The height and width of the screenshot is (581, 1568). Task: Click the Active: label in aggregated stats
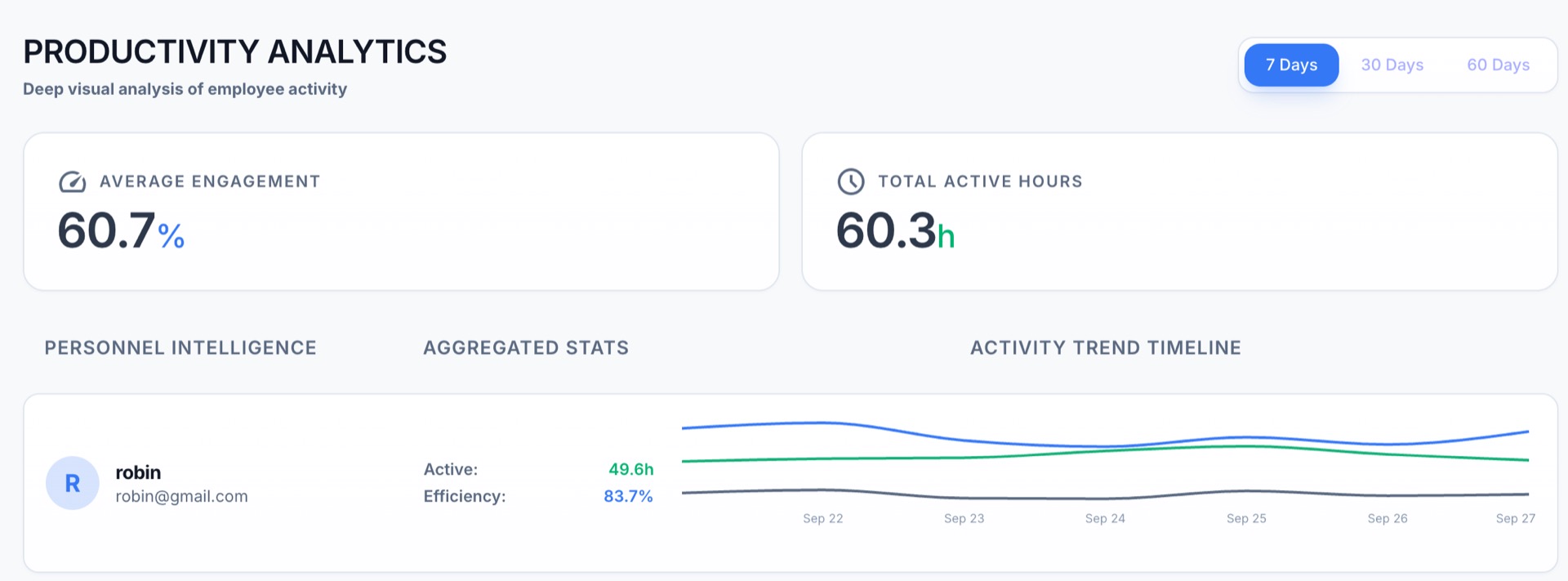pyautogui.click(x=451, y=469)
